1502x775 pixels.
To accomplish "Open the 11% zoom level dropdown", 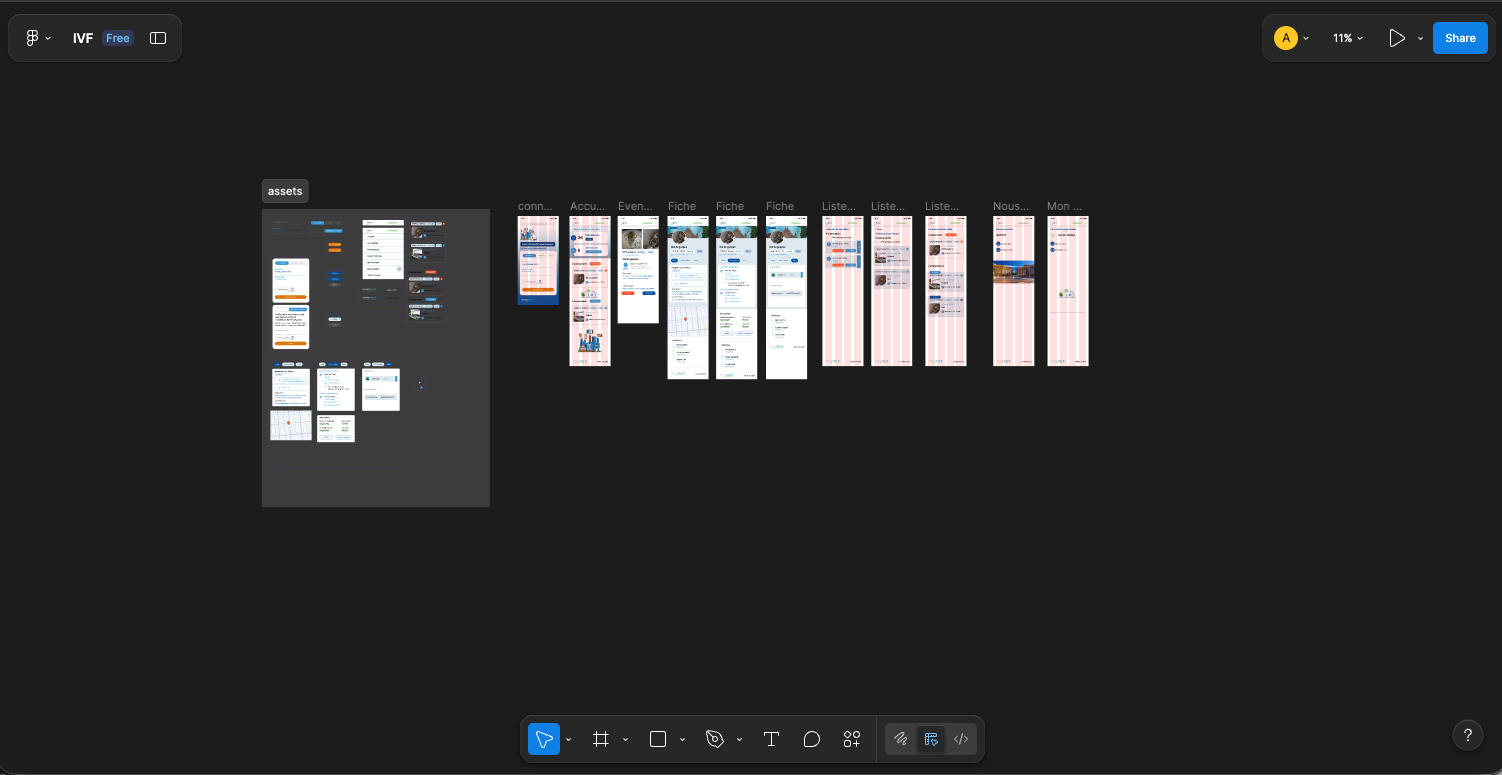I will (x=1347, y=38).
